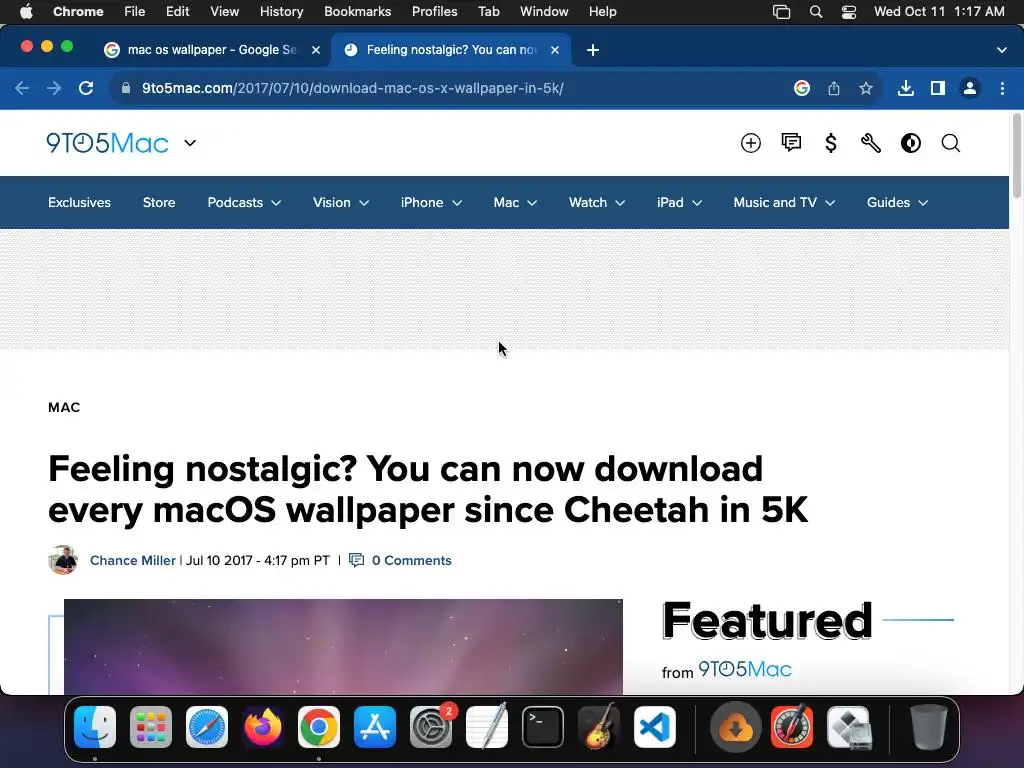Image resolution: width=1024 pixels, height=768 pixels.
Task: Expand the iPhone nav dropdown
Action: 432,202
